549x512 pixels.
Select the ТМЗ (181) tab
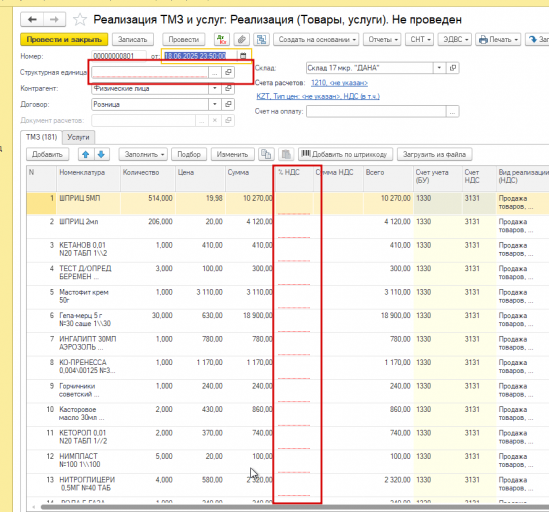pos(41,137)
